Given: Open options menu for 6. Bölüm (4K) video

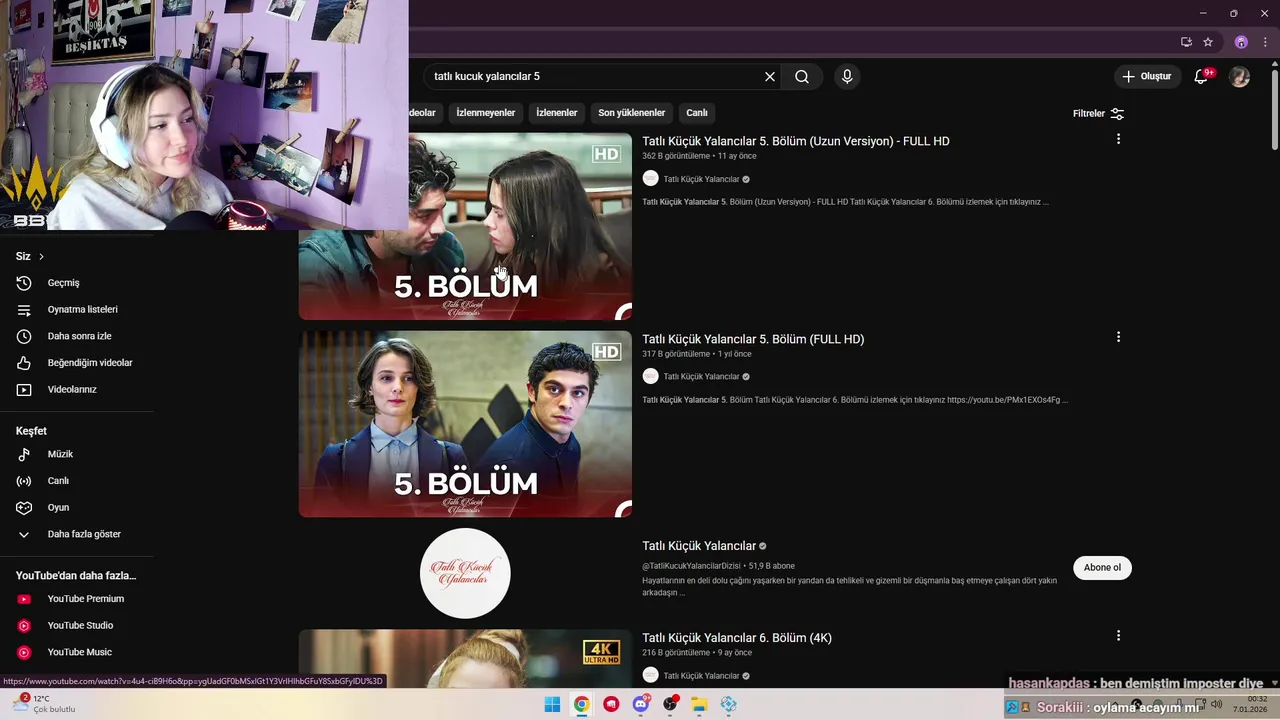Looking at the screenshot, I should tap(1118, 636).
